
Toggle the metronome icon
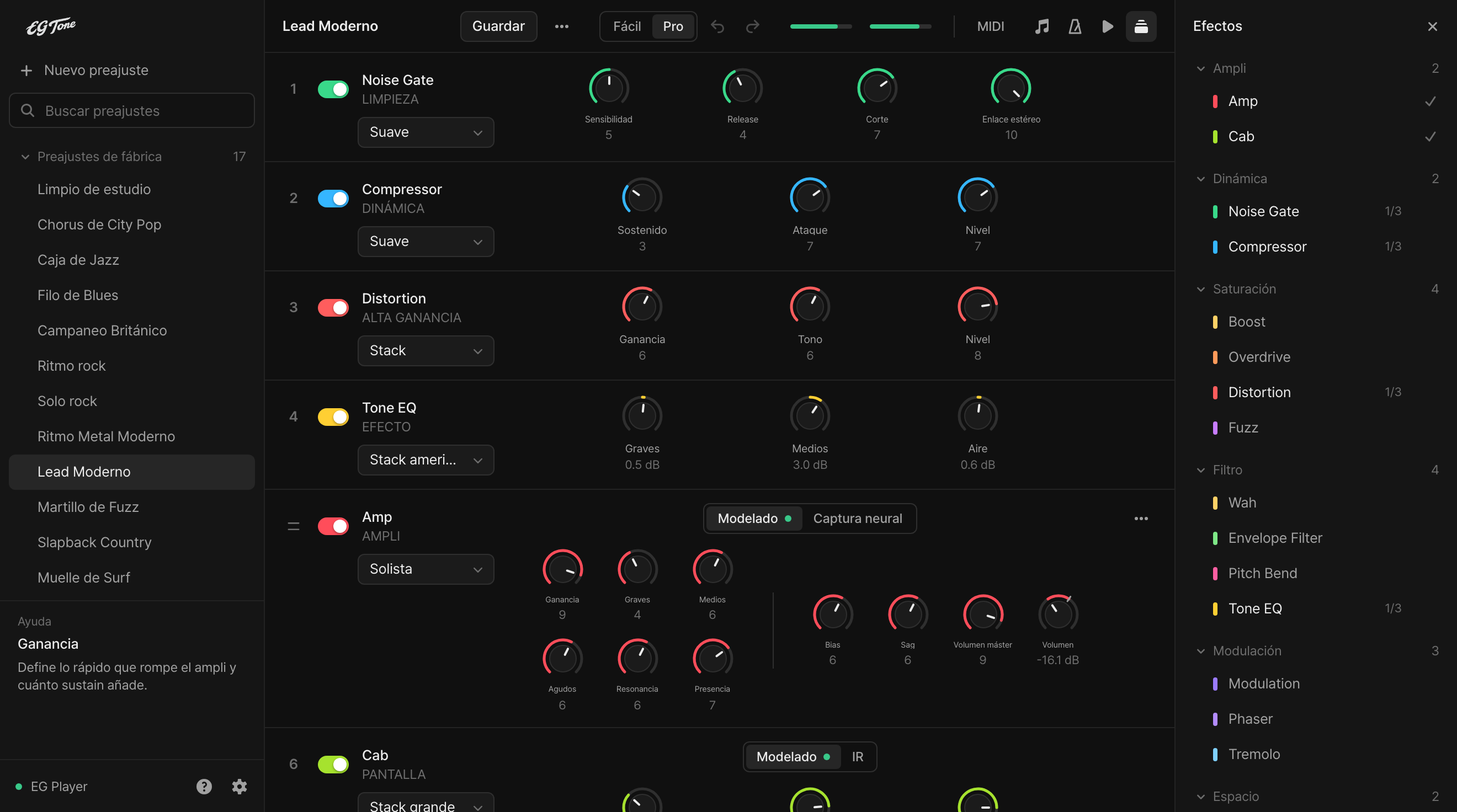point(1075,26)
